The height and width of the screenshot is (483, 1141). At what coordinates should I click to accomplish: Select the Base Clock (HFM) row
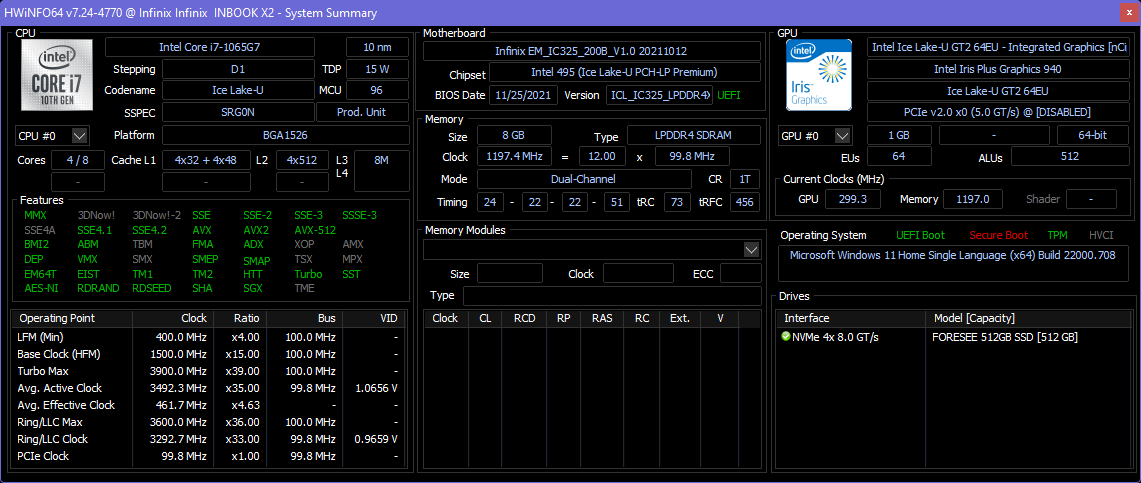(210, 354)
